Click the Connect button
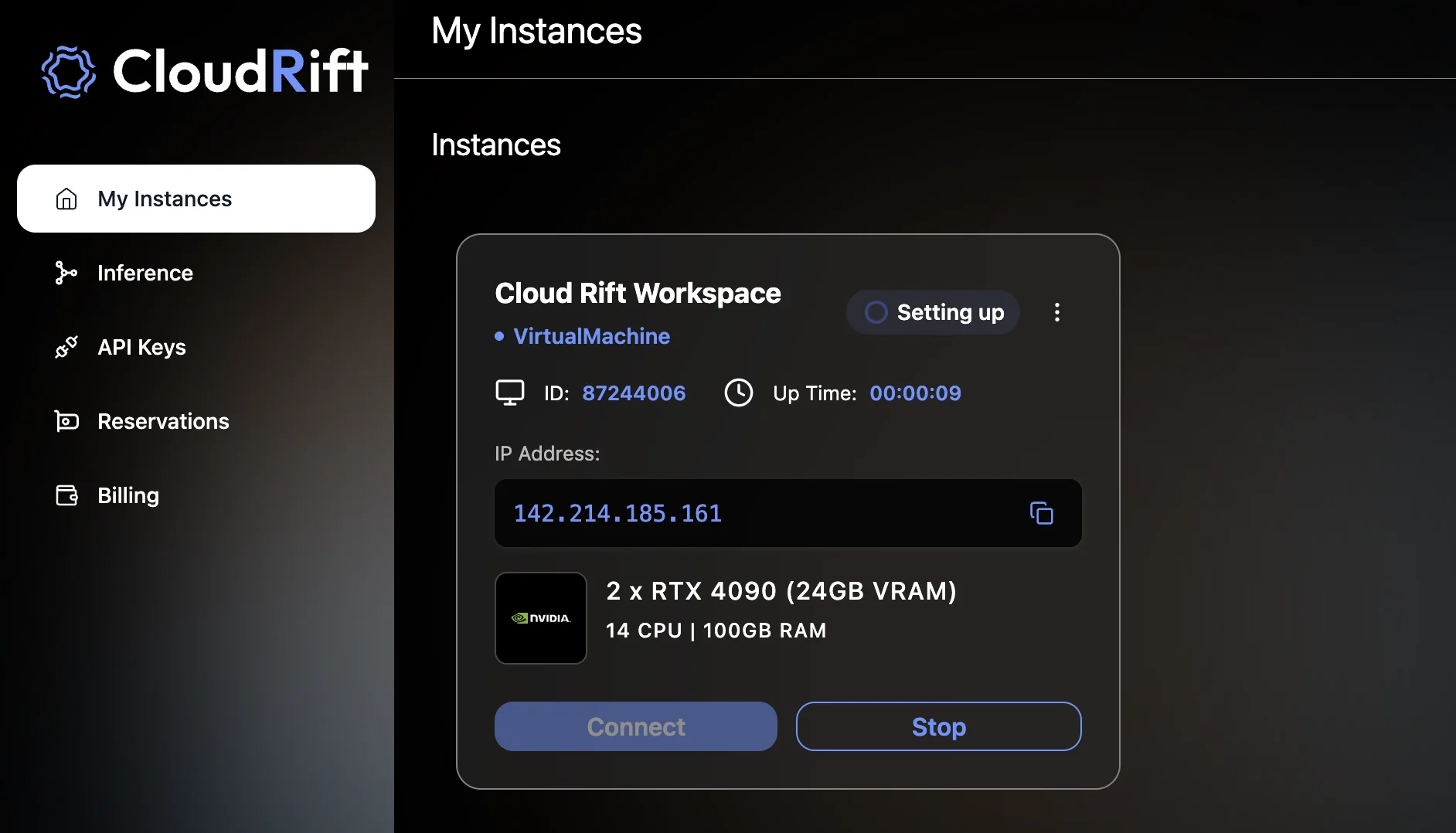The image size is (1456, 833). tap(635, 726)
